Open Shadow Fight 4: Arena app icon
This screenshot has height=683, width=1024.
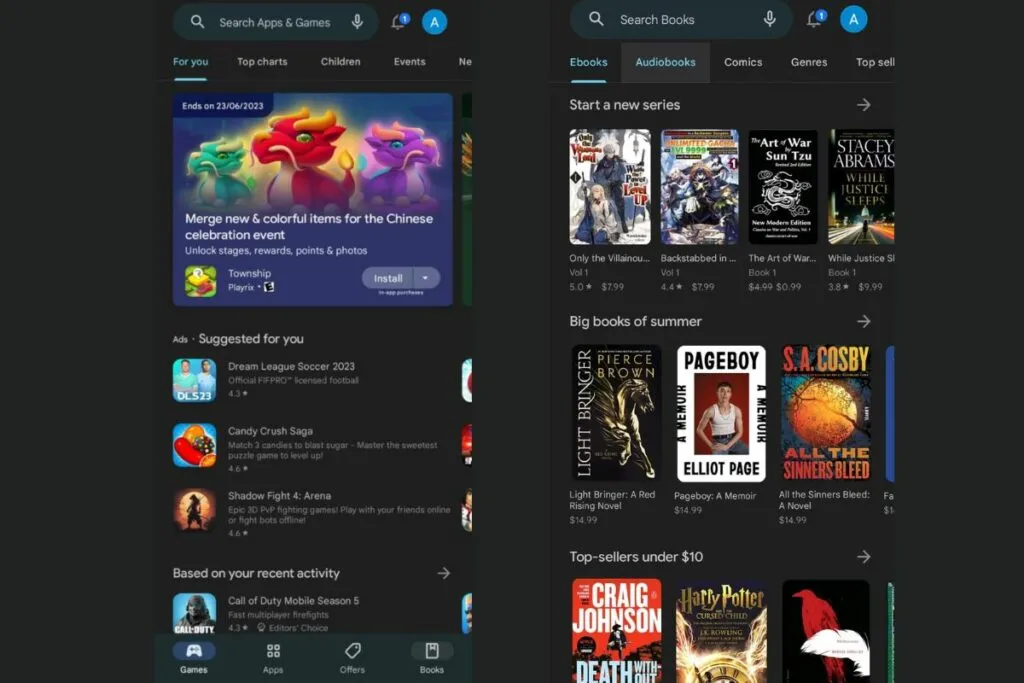[195, 510]
